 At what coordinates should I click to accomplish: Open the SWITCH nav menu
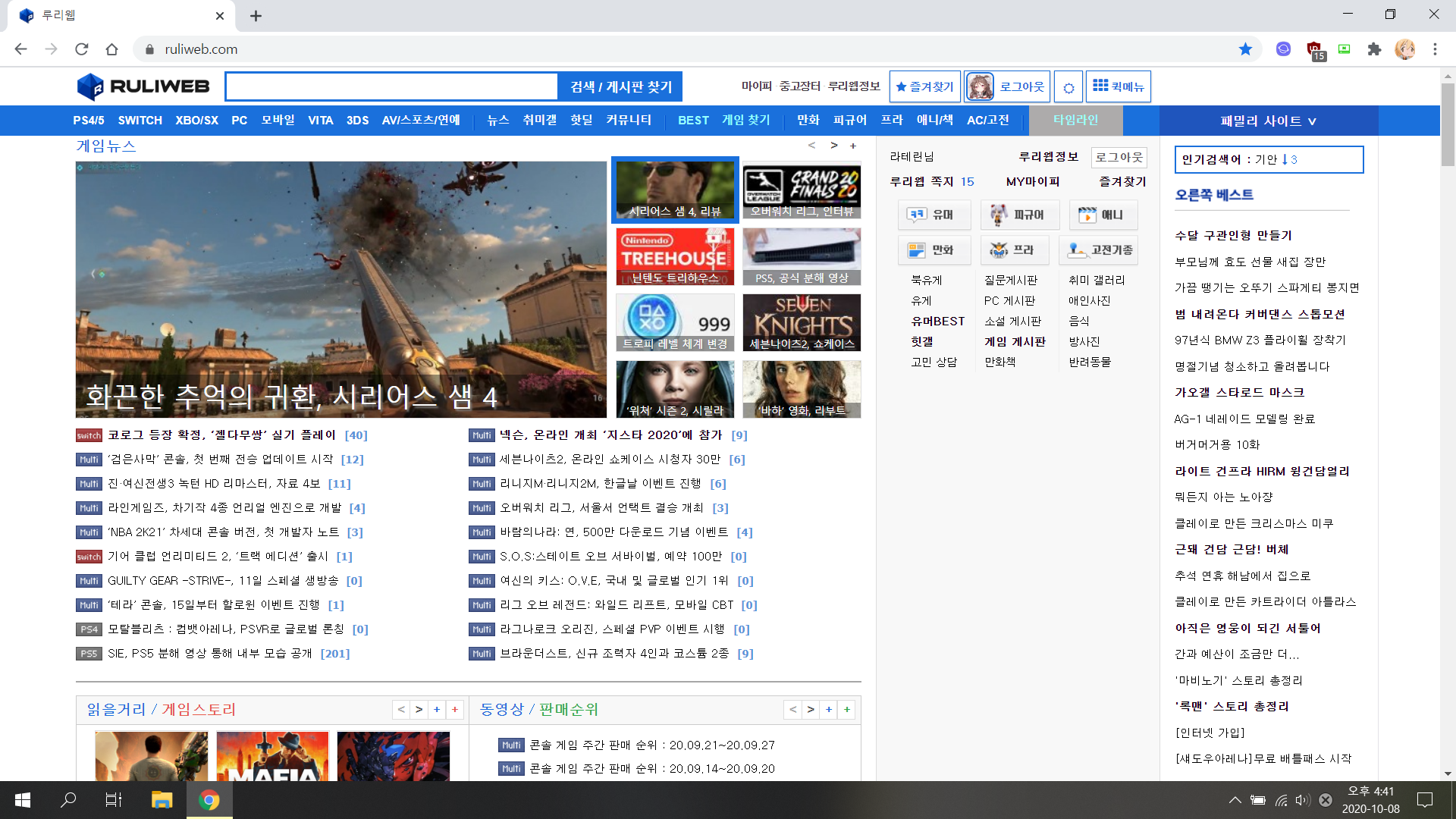140,121
